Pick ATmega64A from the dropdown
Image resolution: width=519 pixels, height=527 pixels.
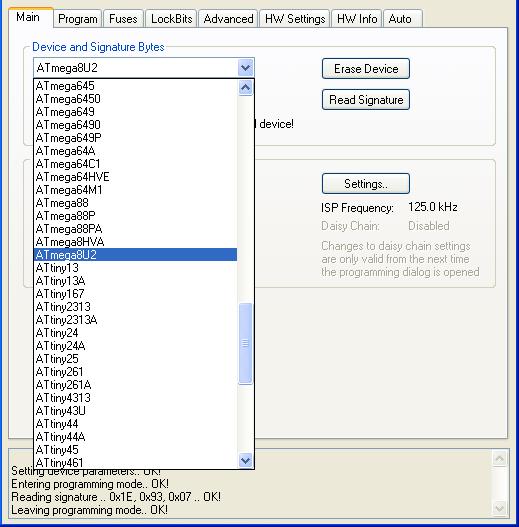pyautogui.click(x=135, y=151)
